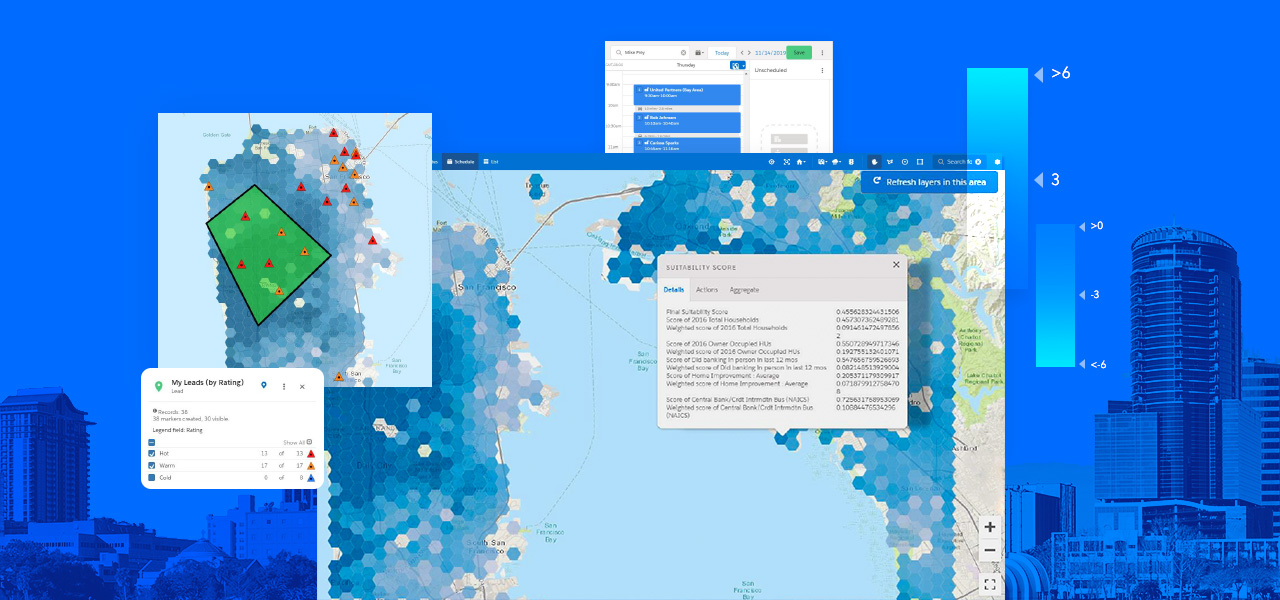This screenshot has width=1280, height=600.
Task: Check the Cold rating checkbox
Action: click(x=152, y=477)
